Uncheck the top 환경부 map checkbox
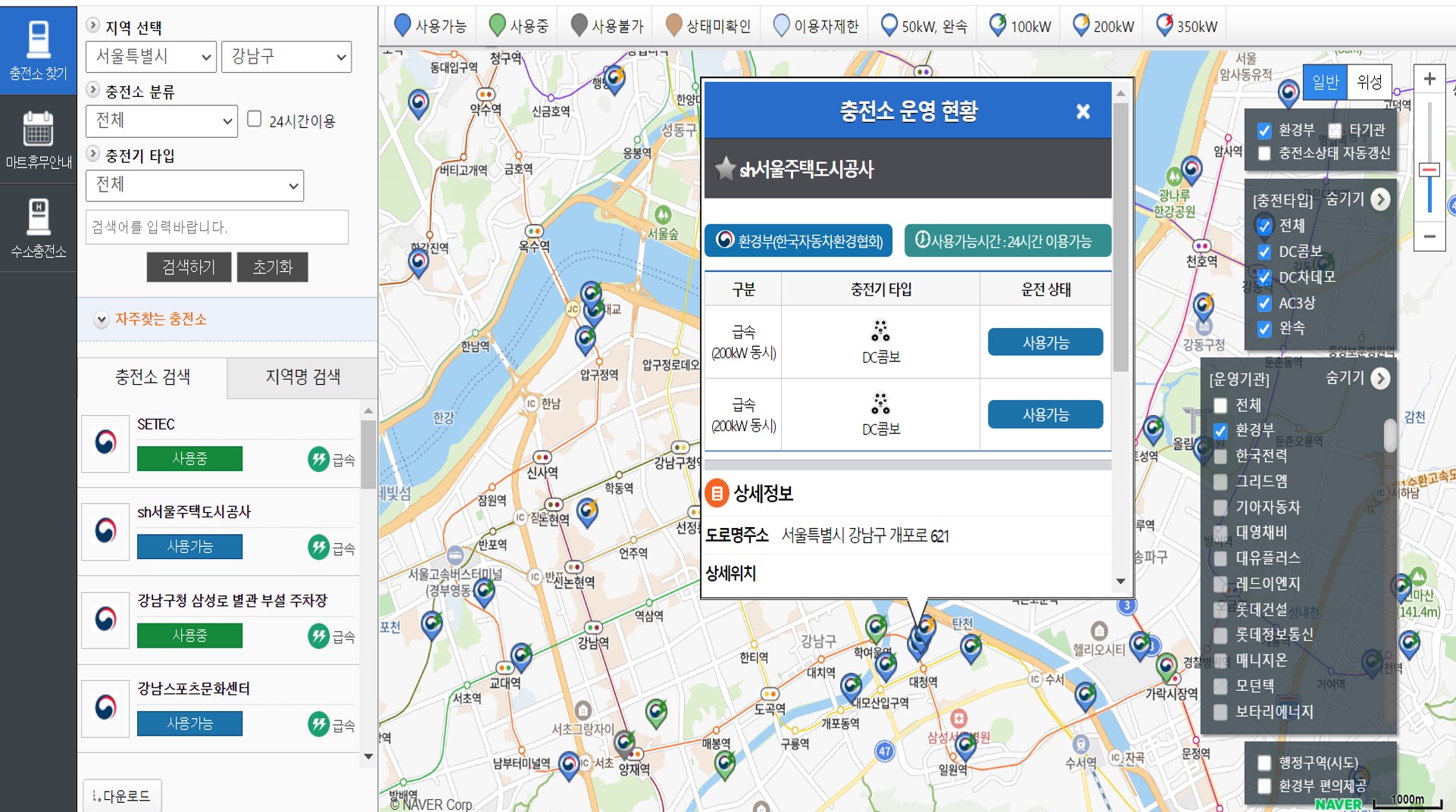Viewport: 1456px width, 812px height. click(1264, 130)
